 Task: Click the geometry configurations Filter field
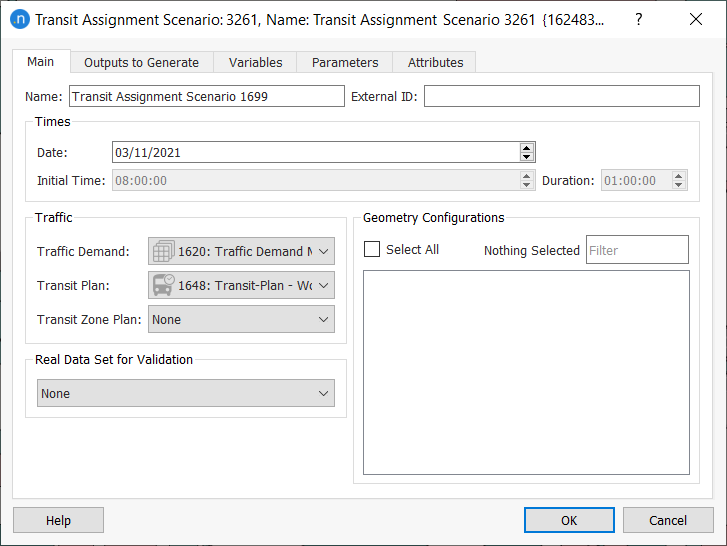(637, 250)
